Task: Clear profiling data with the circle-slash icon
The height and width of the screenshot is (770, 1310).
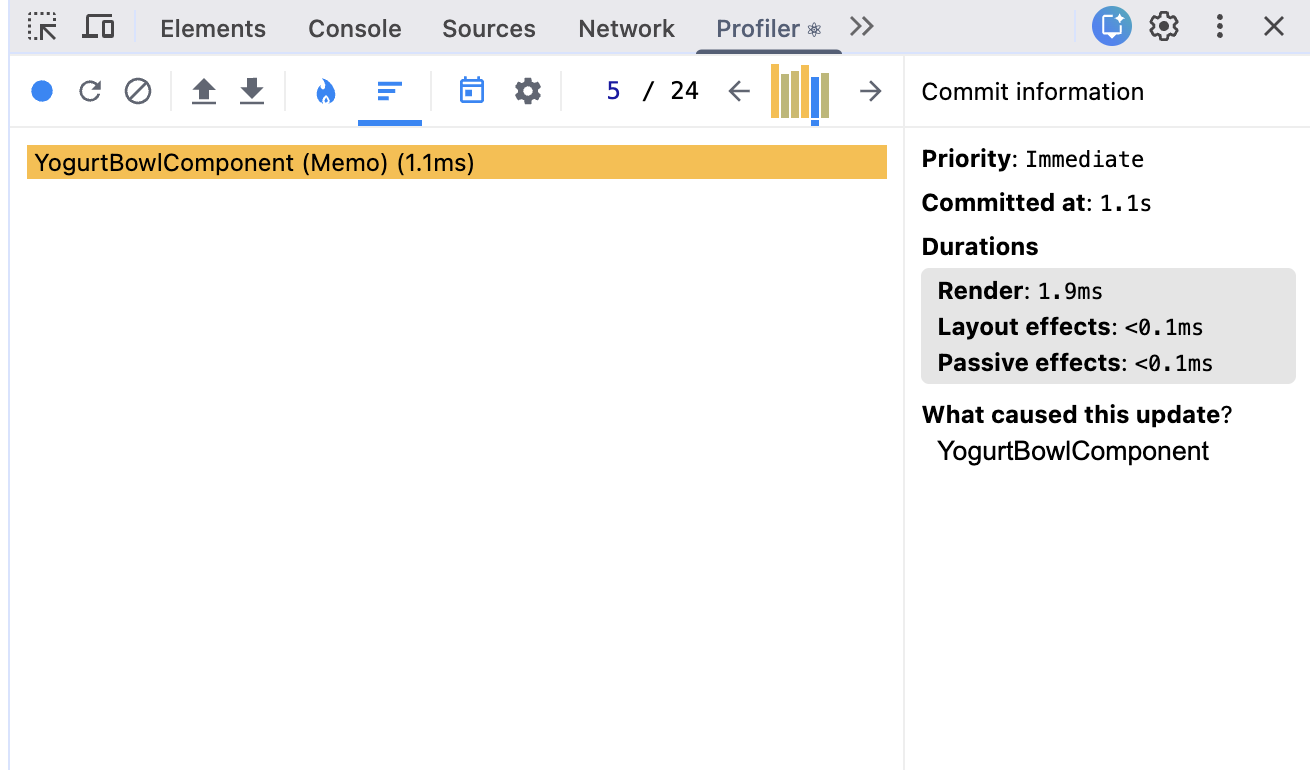Action: [138, 92]
